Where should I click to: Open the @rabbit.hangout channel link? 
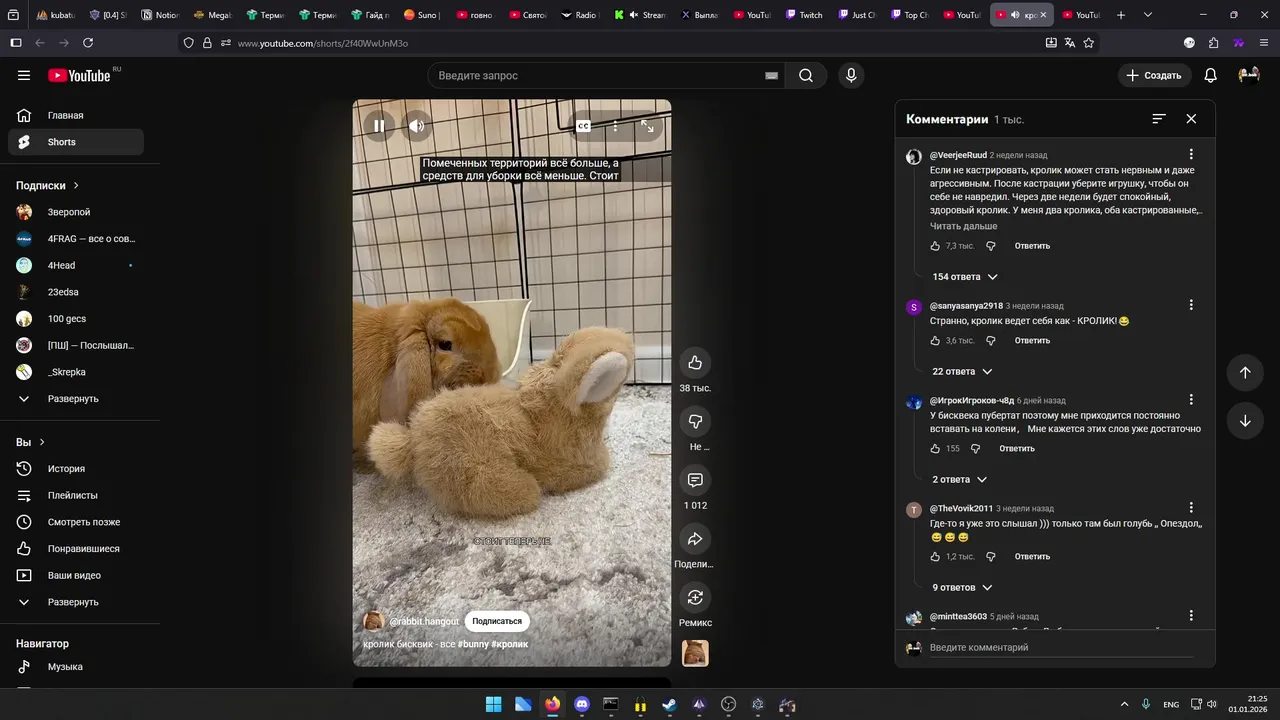point(424,622)
